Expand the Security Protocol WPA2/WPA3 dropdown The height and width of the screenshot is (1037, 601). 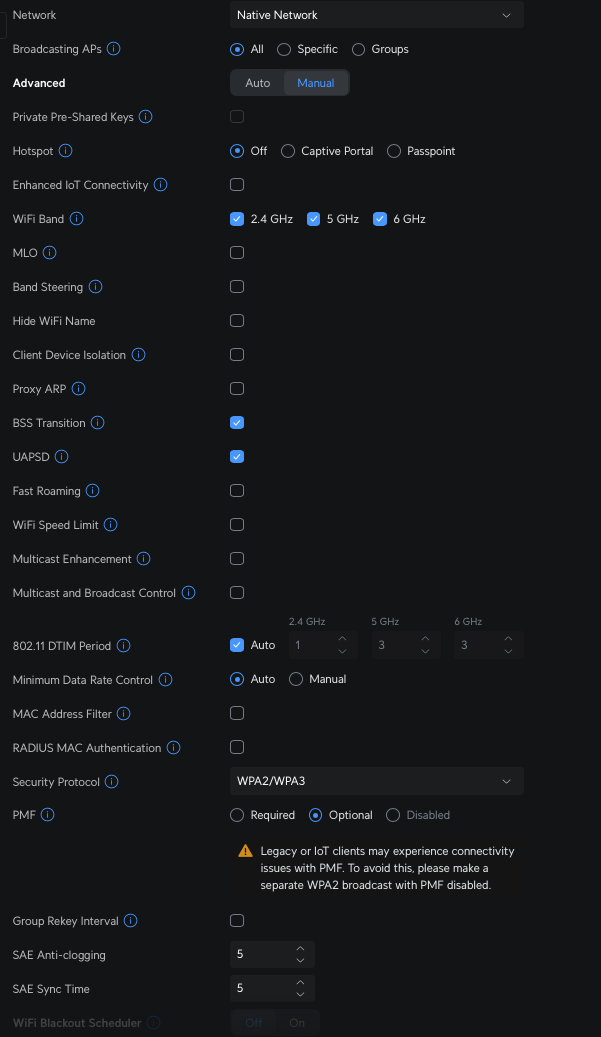coord(377,781)
